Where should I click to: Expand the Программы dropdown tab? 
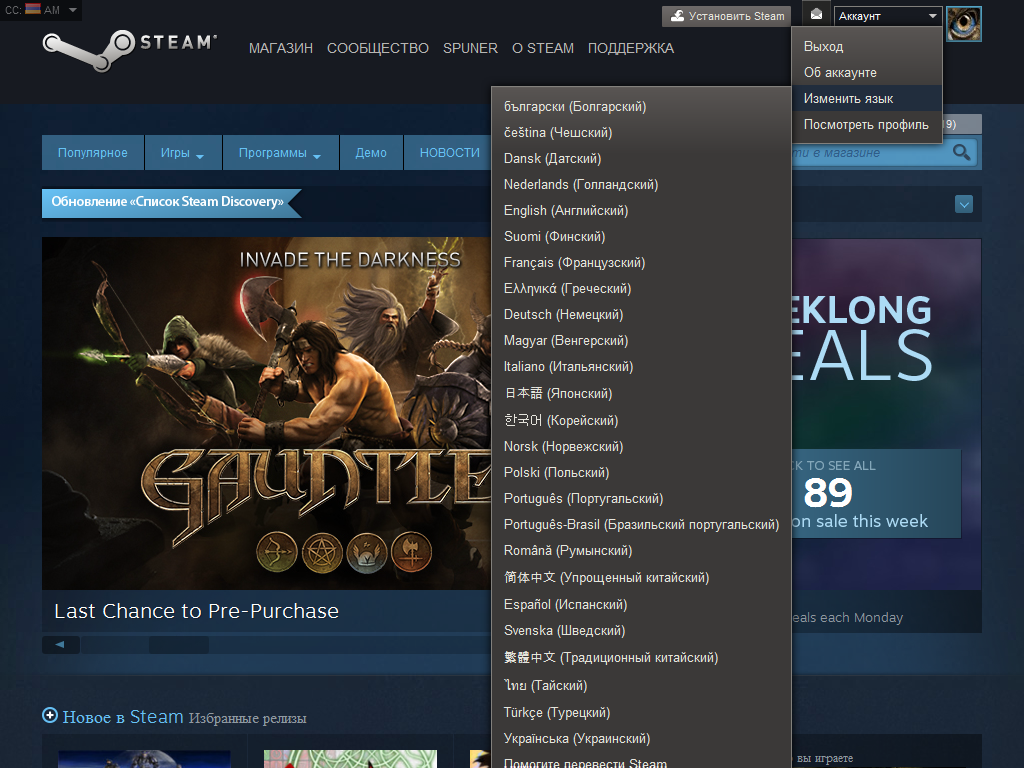(279, 153)
